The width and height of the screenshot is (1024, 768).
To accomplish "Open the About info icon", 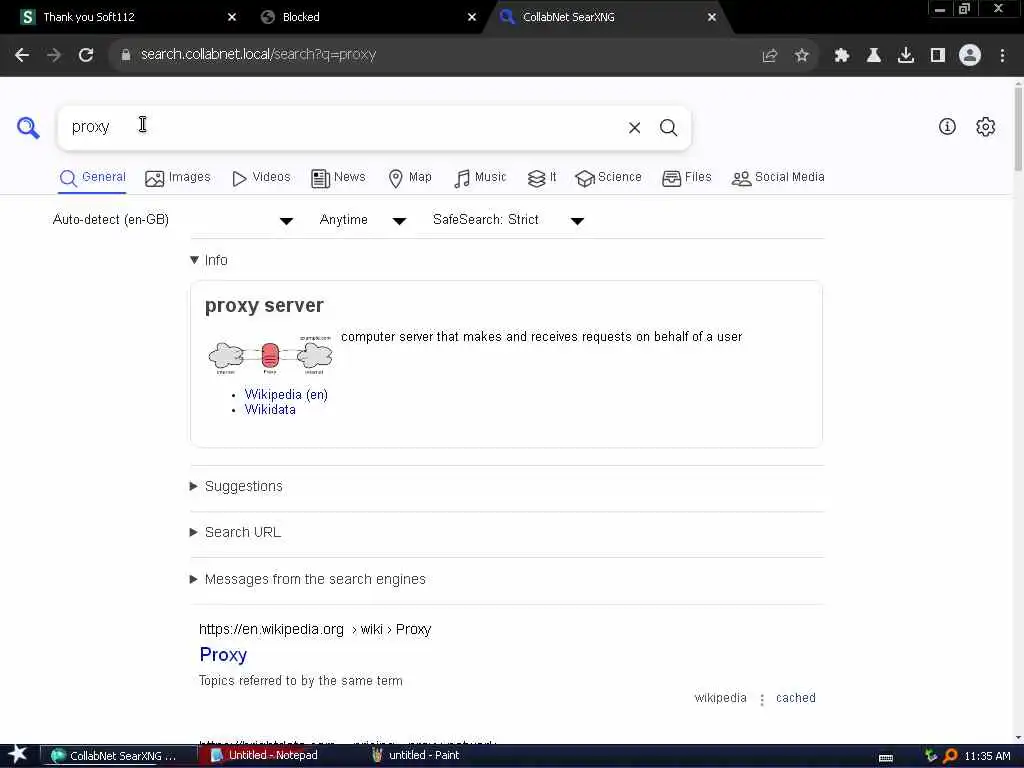I will (947, 127).
